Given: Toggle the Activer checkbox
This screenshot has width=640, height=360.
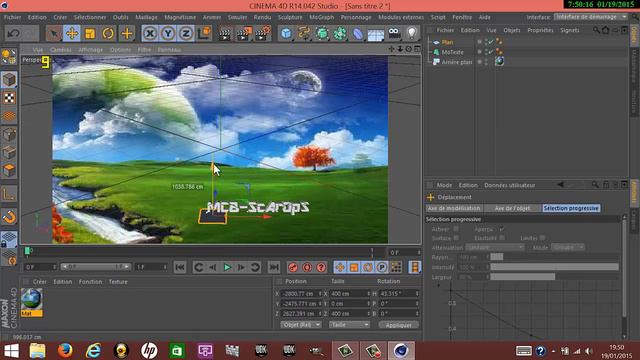Looking at the screenshot, I should coord(456,229).
